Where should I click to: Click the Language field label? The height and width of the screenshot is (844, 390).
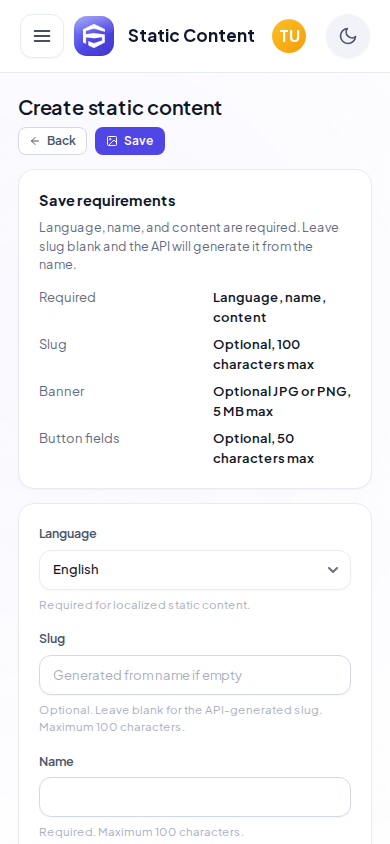point(68,534)
